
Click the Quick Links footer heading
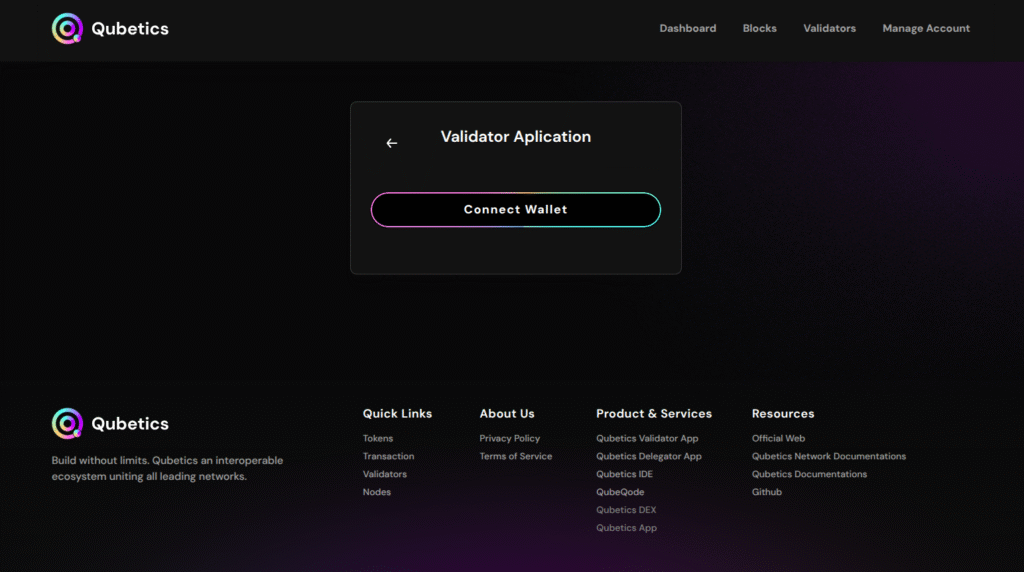click(397, 413)
